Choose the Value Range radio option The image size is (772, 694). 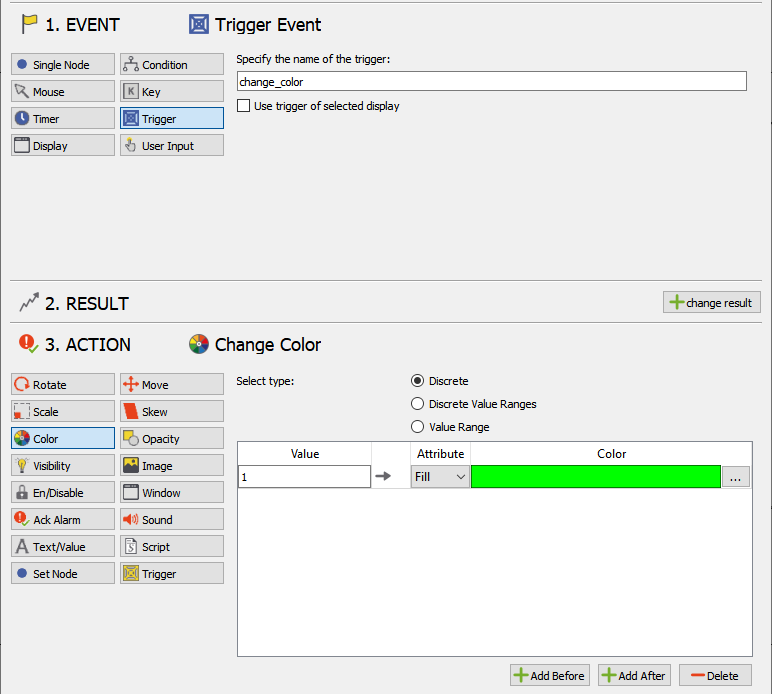pos(418,427)
